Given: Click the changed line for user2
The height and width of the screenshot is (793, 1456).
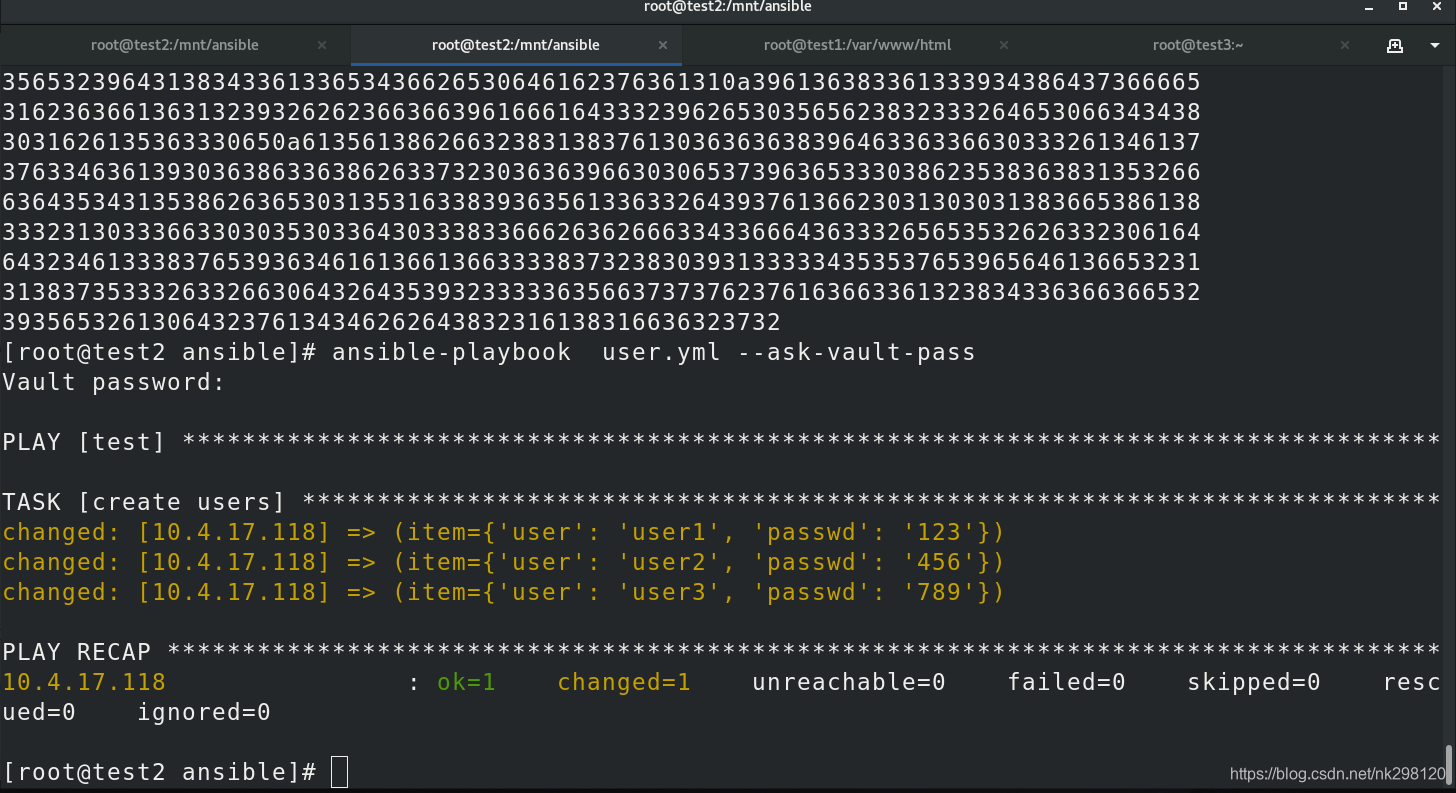Looking at the screenshot, I should pyautogui.click(x=503, y=562).
